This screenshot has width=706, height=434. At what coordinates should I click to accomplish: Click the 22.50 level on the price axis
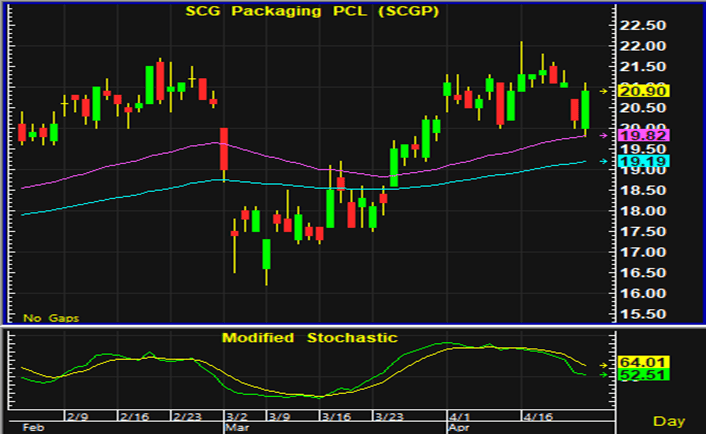[642, 25]
